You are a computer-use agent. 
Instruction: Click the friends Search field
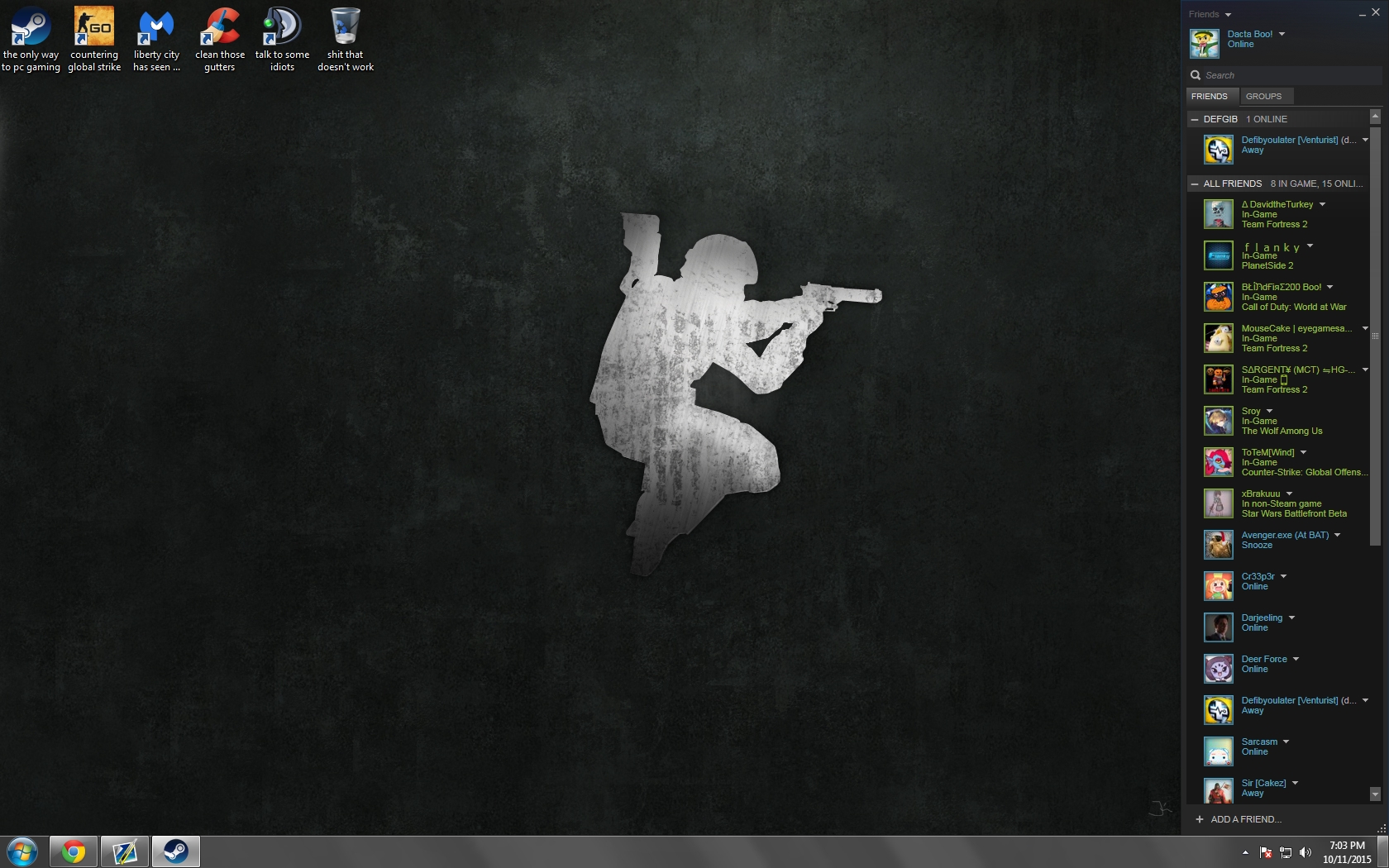(1285, 75)
